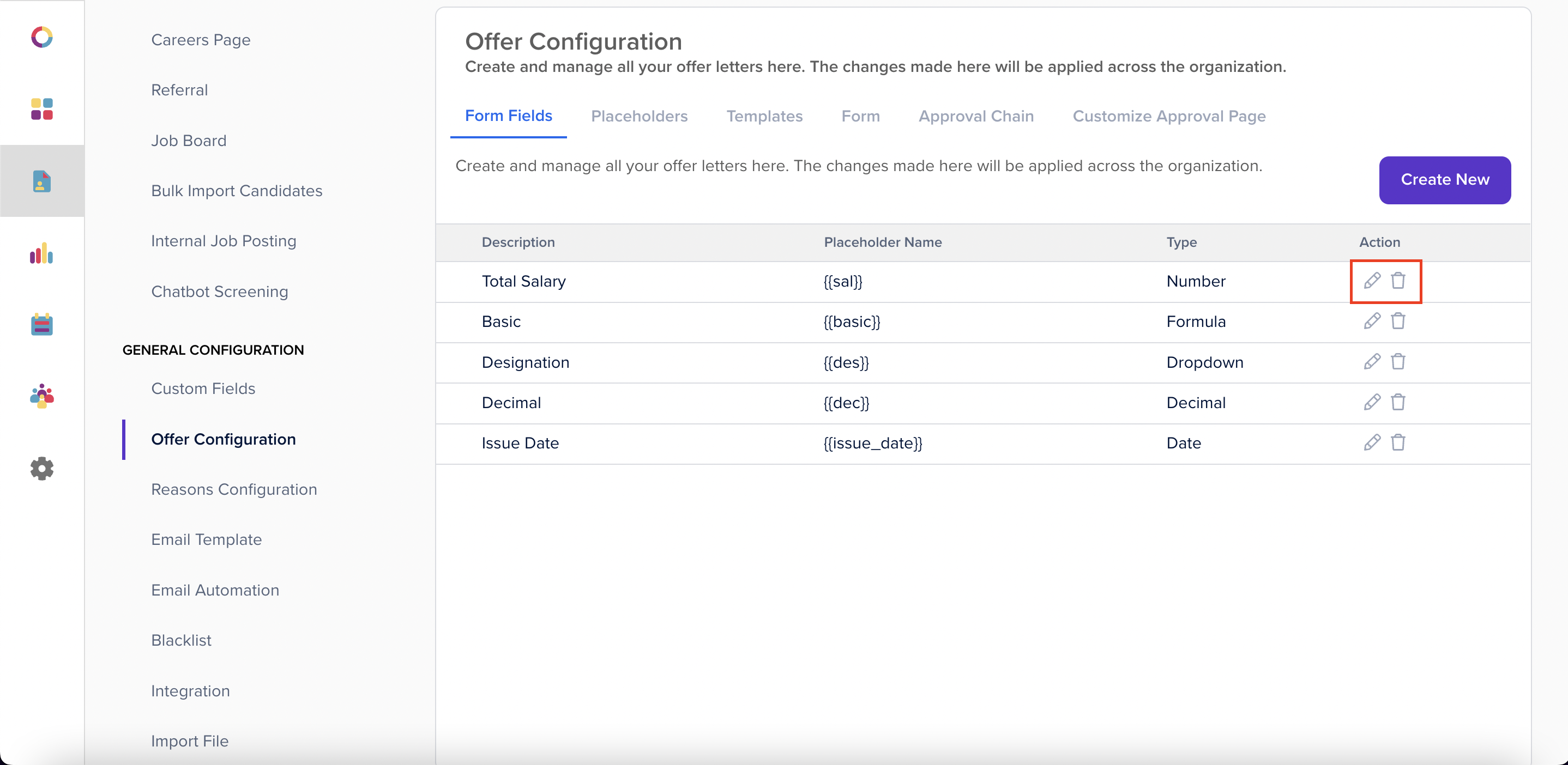
Task: Click the Type column header
Action: coord(1181,242)
